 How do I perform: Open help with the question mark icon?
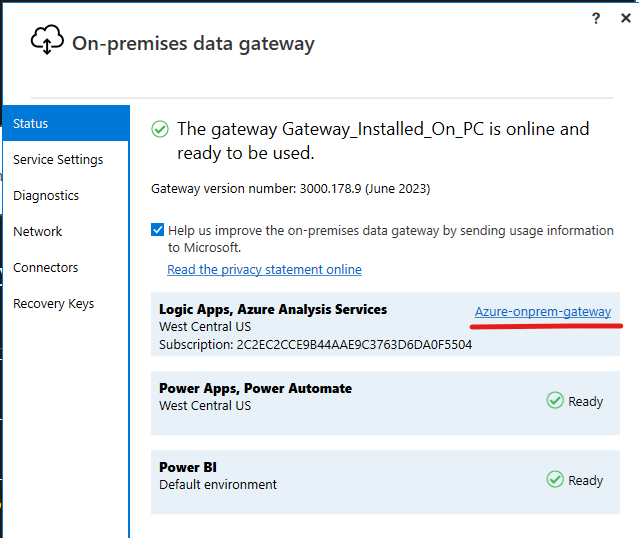(x=596, y=18)
